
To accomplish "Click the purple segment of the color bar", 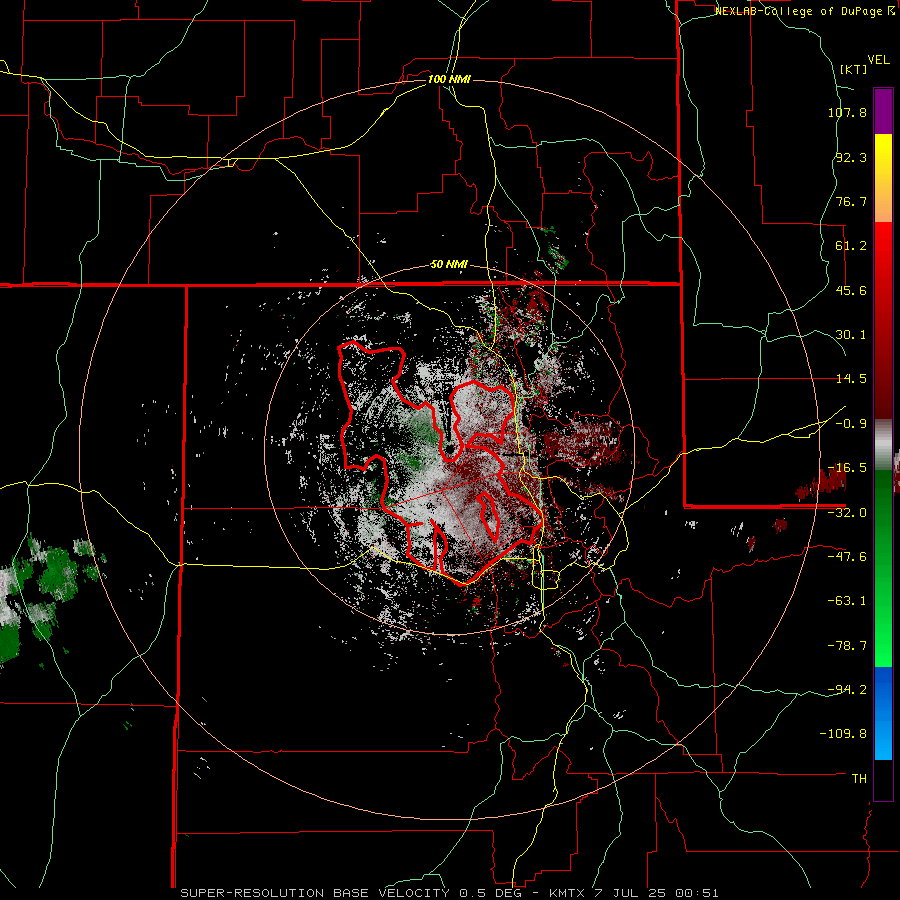I will [883, 111].
